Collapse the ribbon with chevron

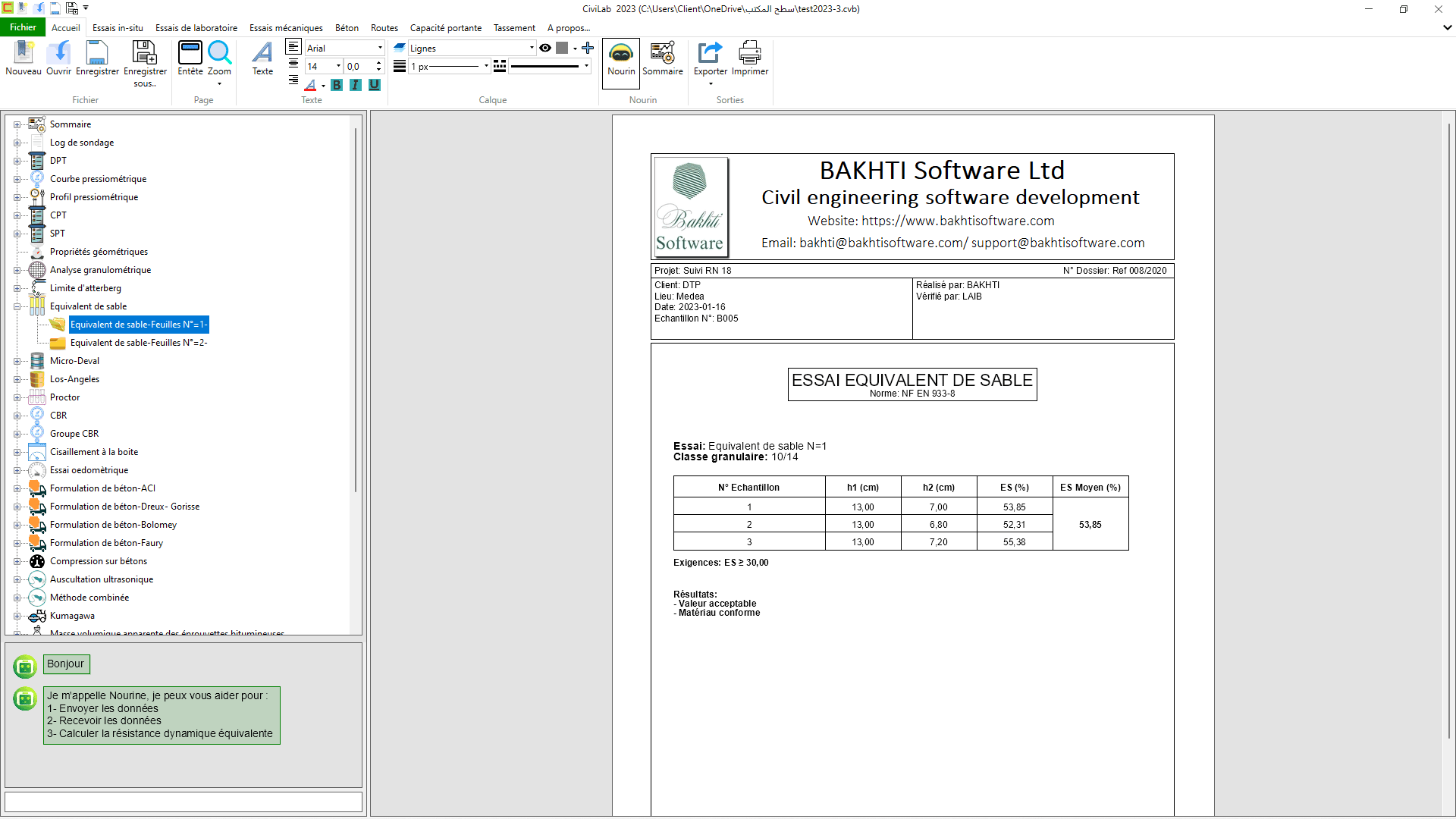pos(1447,27)
